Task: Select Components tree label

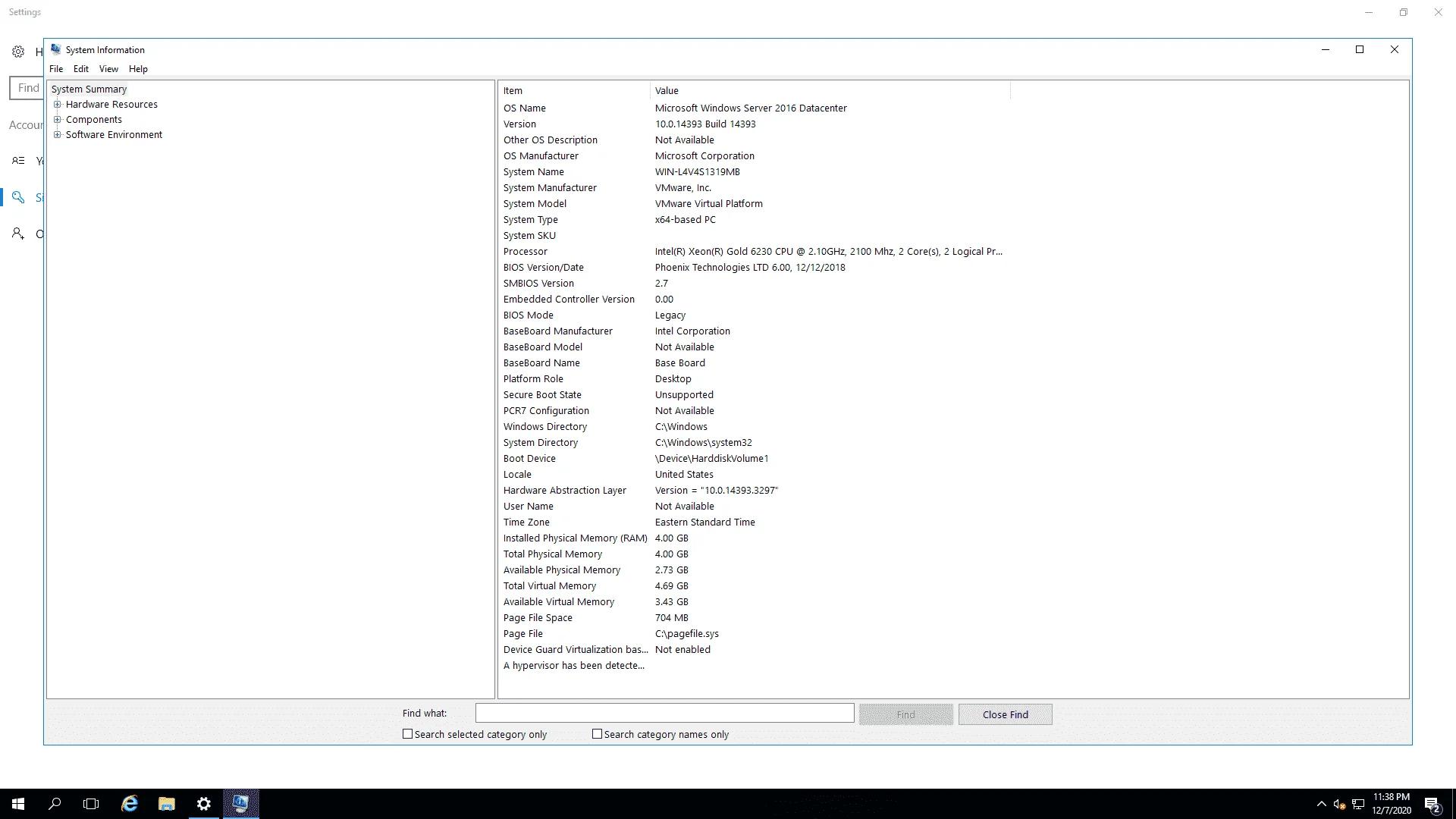Action: [93, 120]
